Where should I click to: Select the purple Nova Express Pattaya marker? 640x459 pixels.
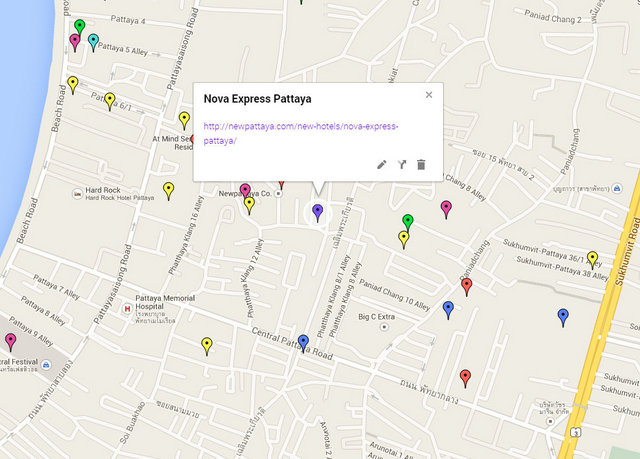click(318, 213)
